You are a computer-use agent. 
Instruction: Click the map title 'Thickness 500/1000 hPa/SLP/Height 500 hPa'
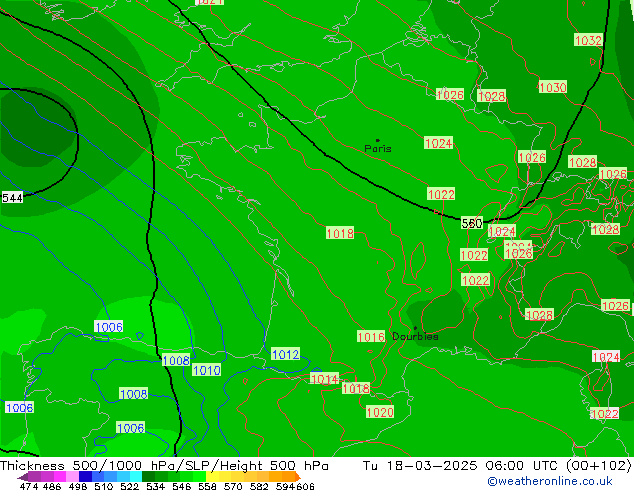tap(164, 465)
